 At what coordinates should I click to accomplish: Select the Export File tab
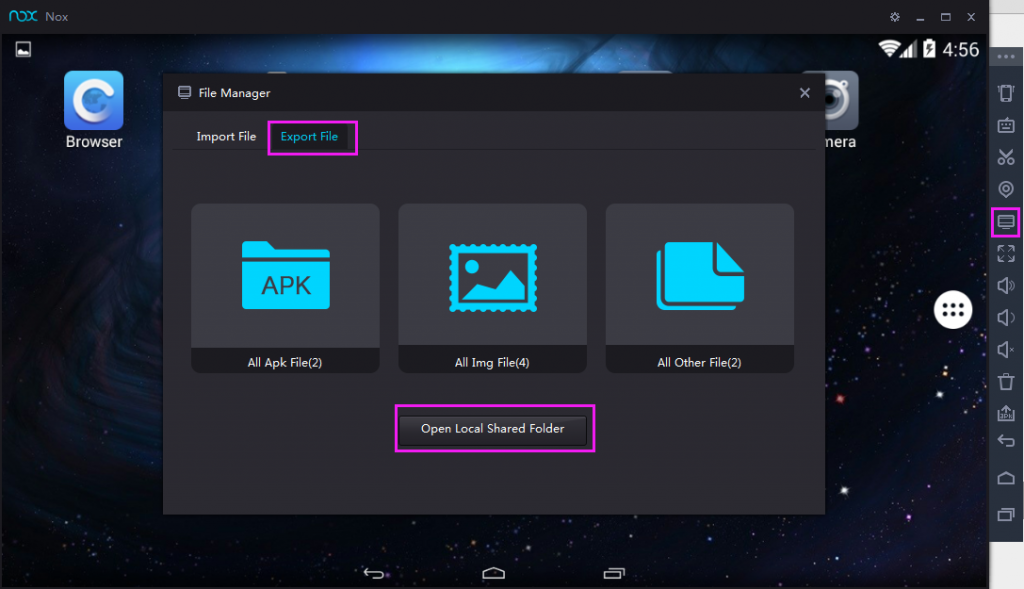click(312, 136)
